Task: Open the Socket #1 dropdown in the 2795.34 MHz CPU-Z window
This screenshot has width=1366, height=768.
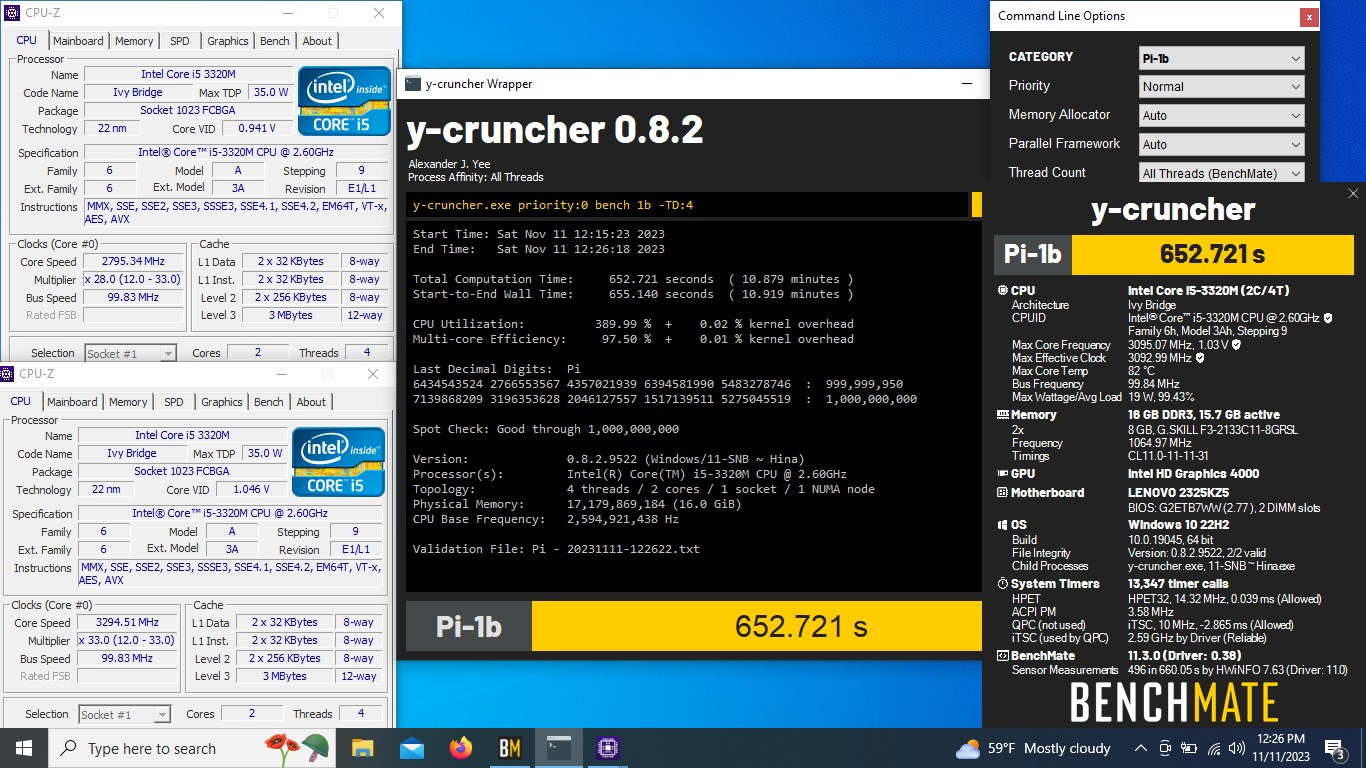Action: (130, 353)
